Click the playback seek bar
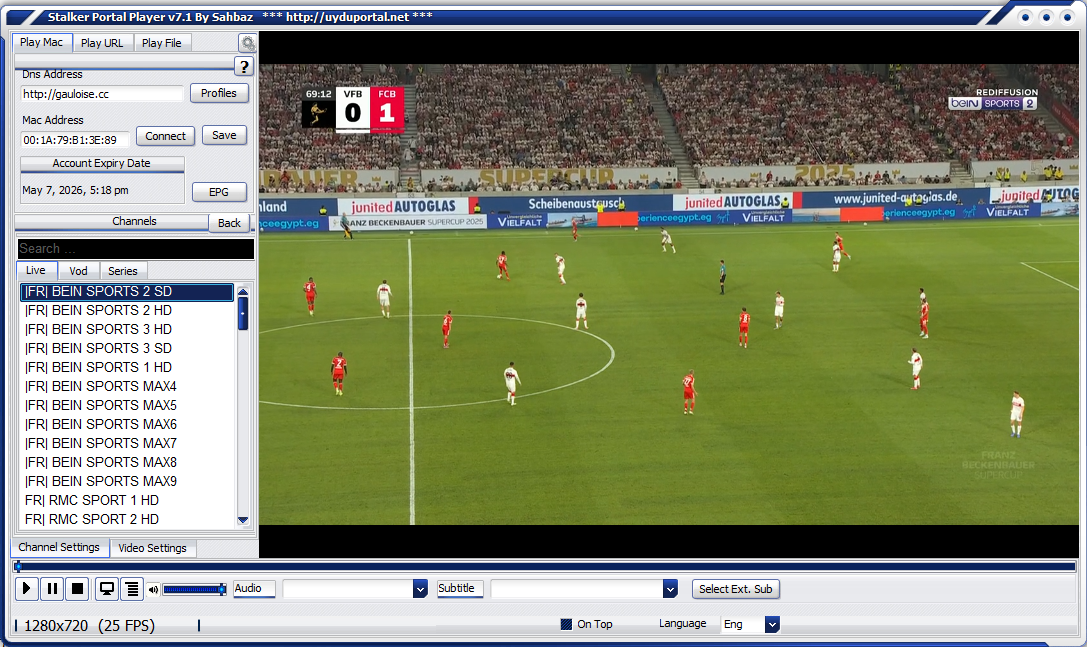The width and height of the screenshot is (1087, 647). pos(545,567)
